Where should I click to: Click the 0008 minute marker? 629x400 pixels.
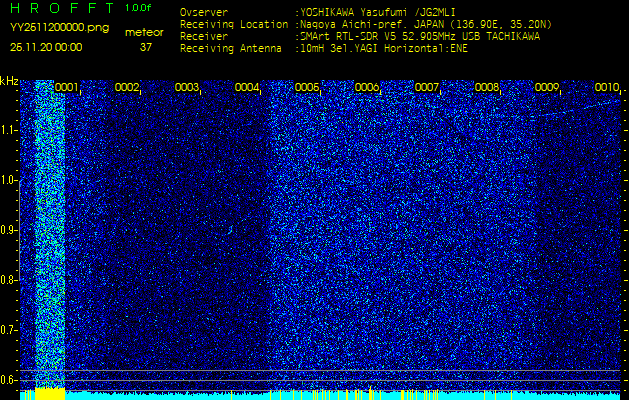coord(487,87)
